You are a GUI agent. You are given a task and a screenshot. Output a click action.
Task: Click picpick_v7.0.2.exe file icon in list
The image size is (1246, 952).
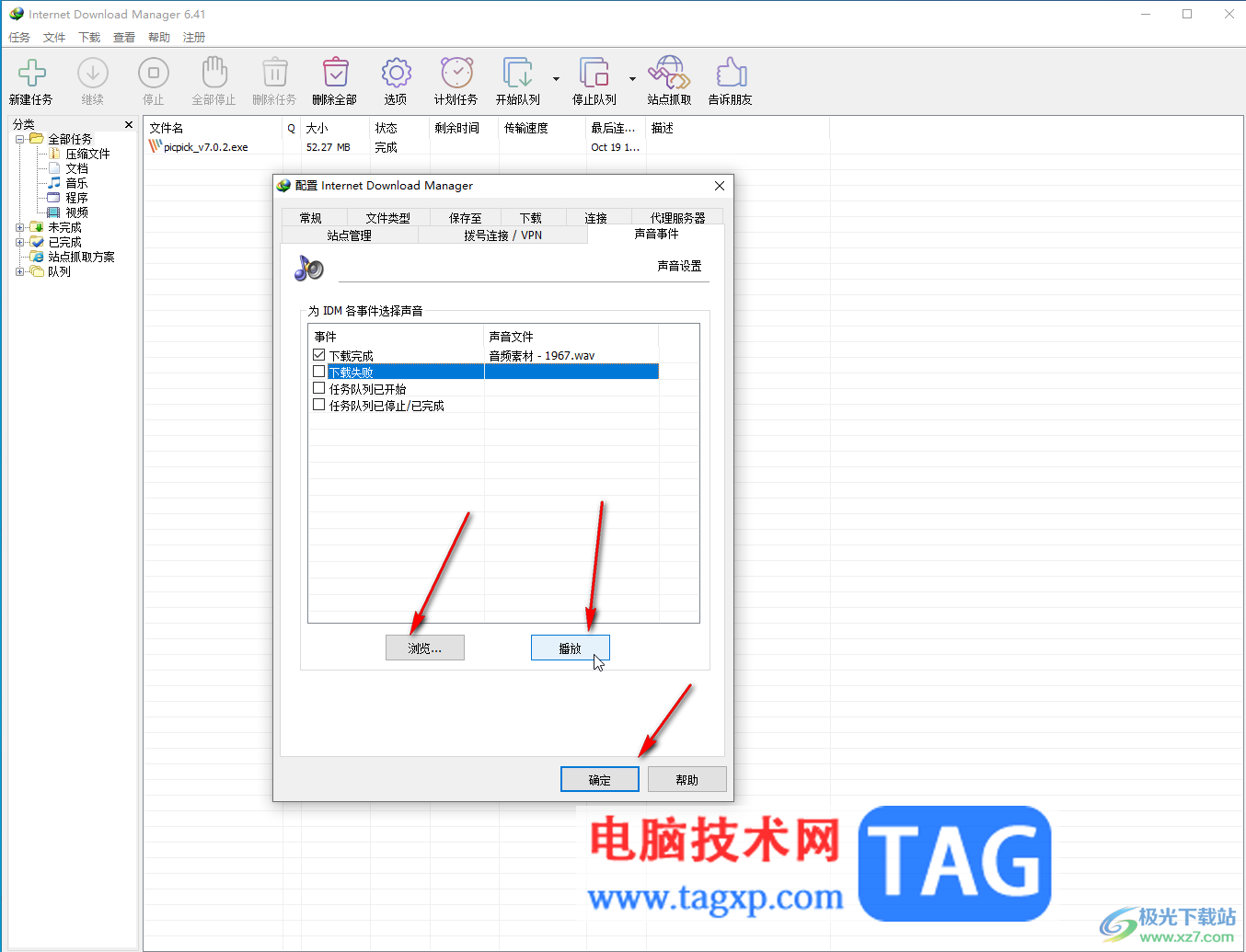coord(156,146)
